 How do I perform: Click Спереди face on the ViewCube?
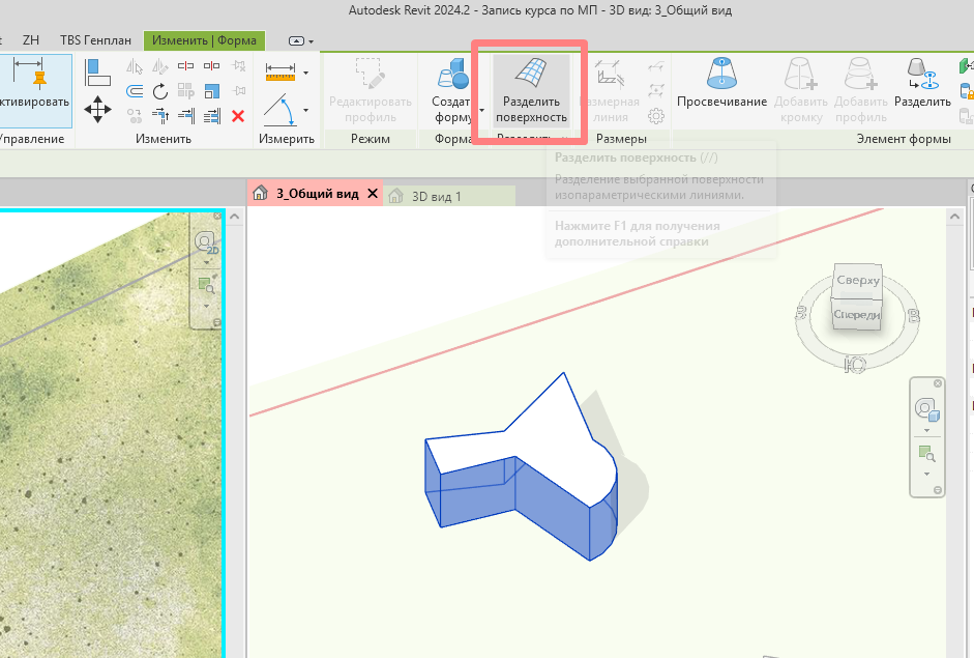coord(857,315)
